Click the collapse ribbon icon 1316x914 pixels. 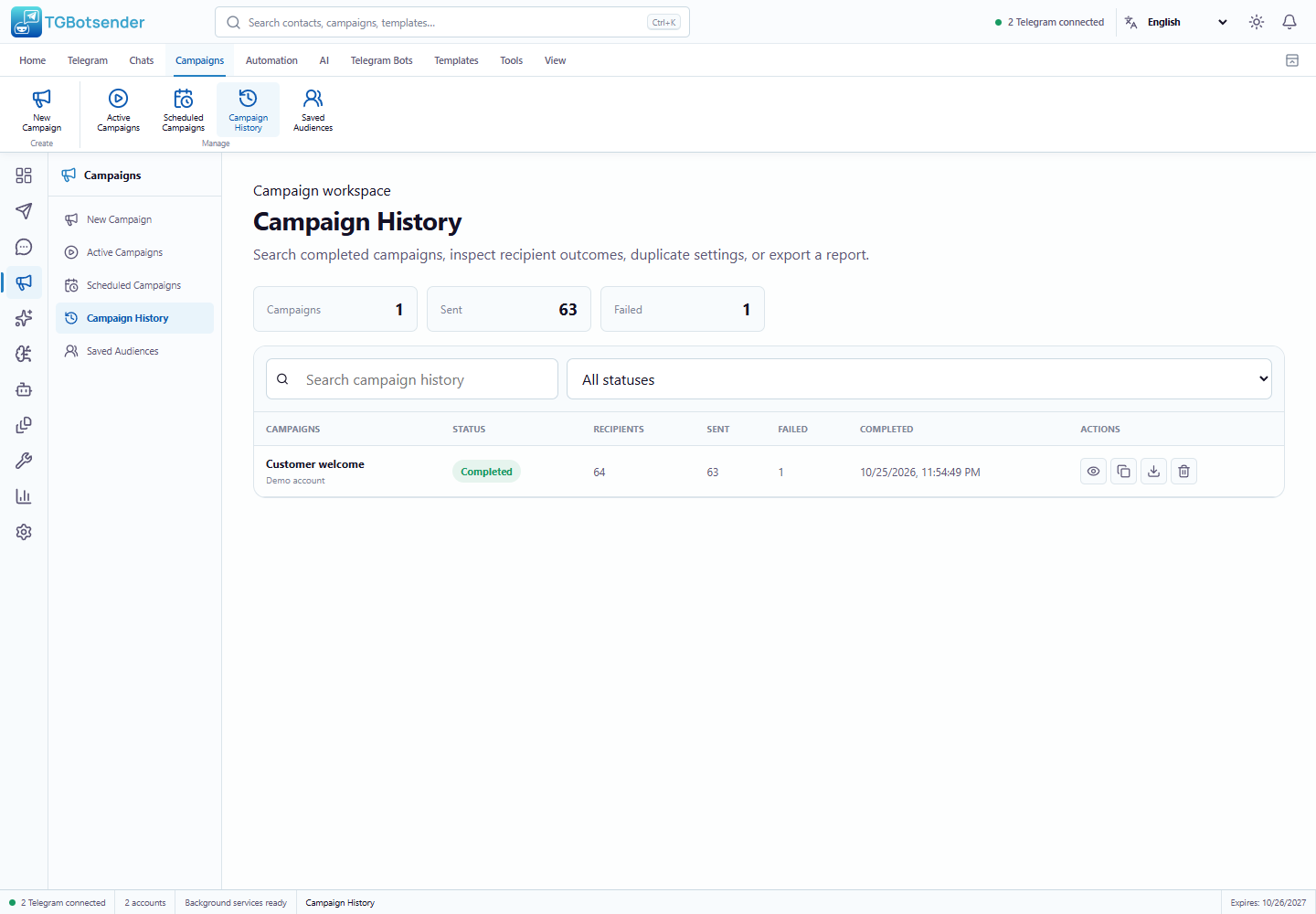(1292, 60)
